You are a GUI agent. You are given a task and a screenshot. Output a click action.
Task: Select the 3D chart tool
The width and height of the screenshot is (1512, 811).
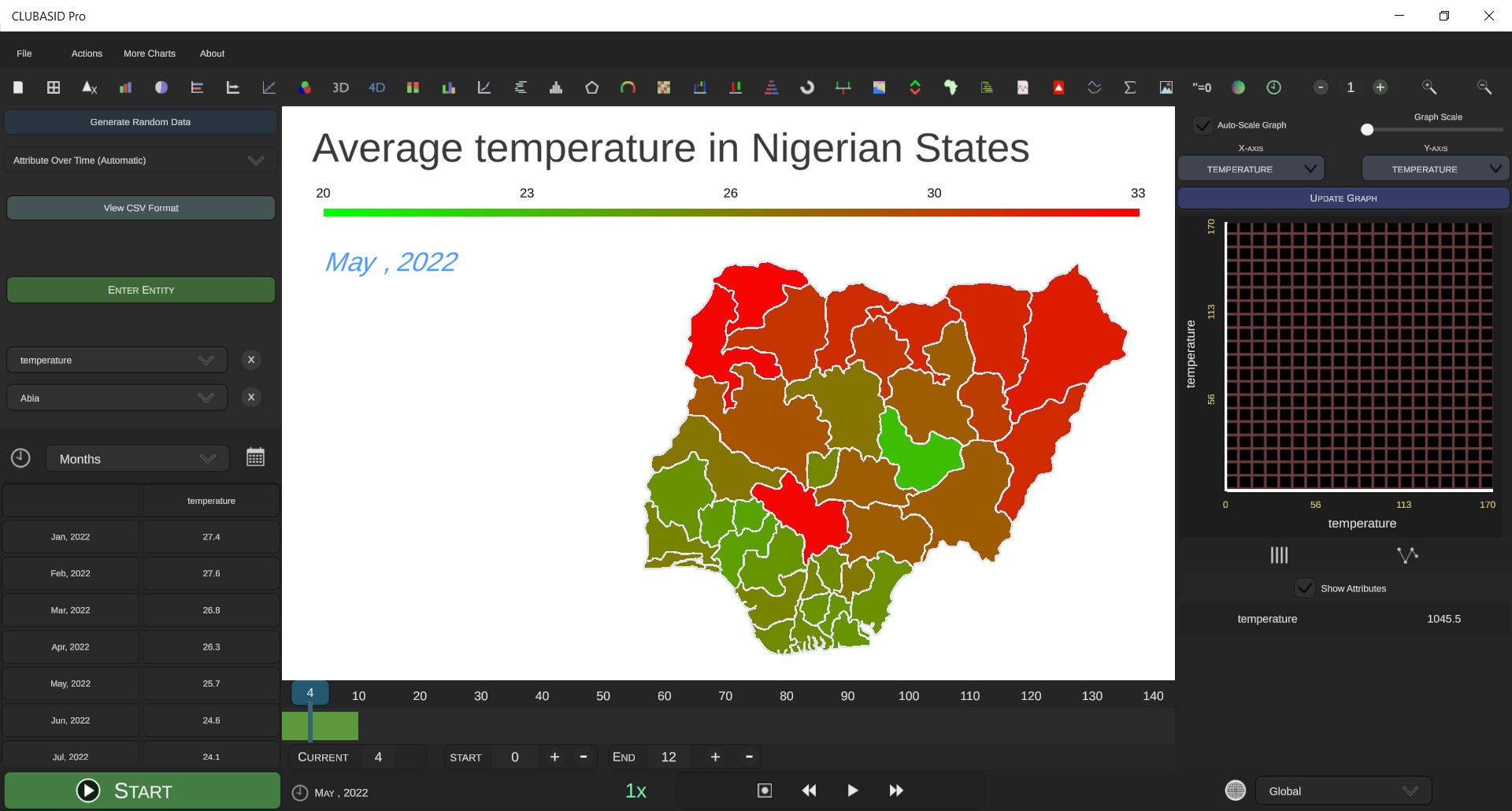coord(340,87)
